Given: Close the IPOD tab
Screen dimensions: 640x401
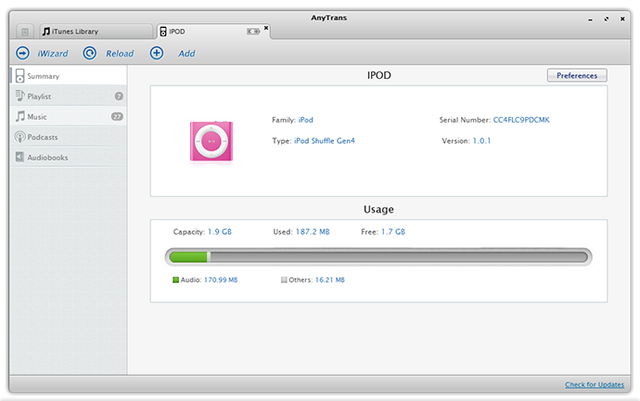Looking at the screenshot, I should 266,28.
